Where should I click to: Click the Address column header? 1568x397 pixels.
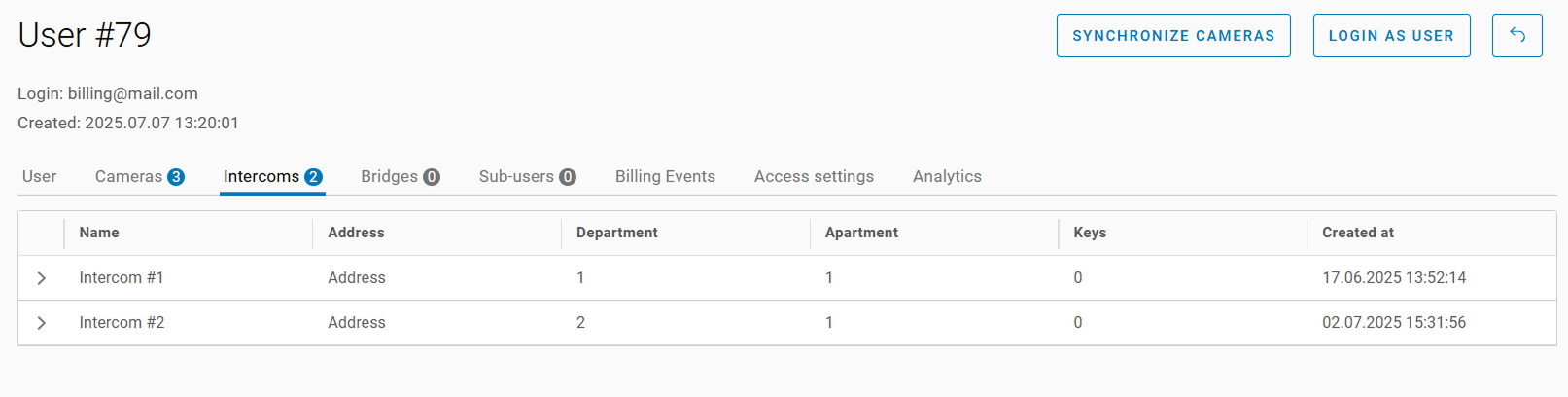(356, 233)
